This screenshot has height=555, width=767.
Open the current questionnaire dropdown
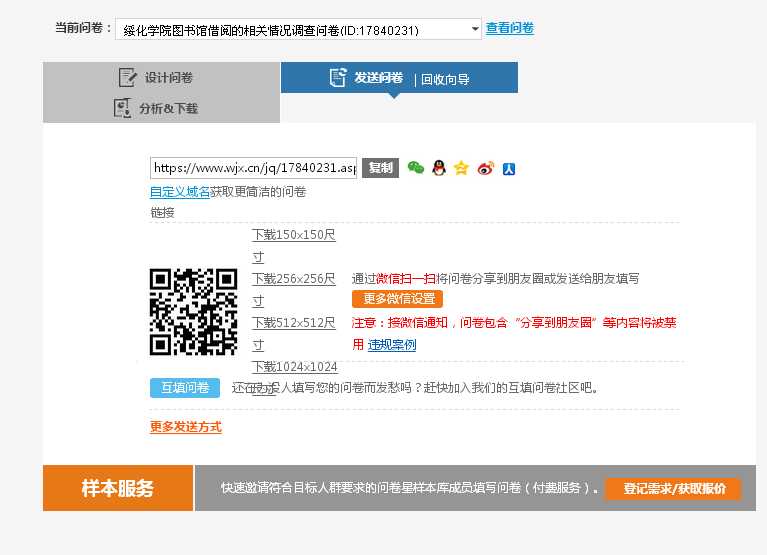tap(298, 30)
